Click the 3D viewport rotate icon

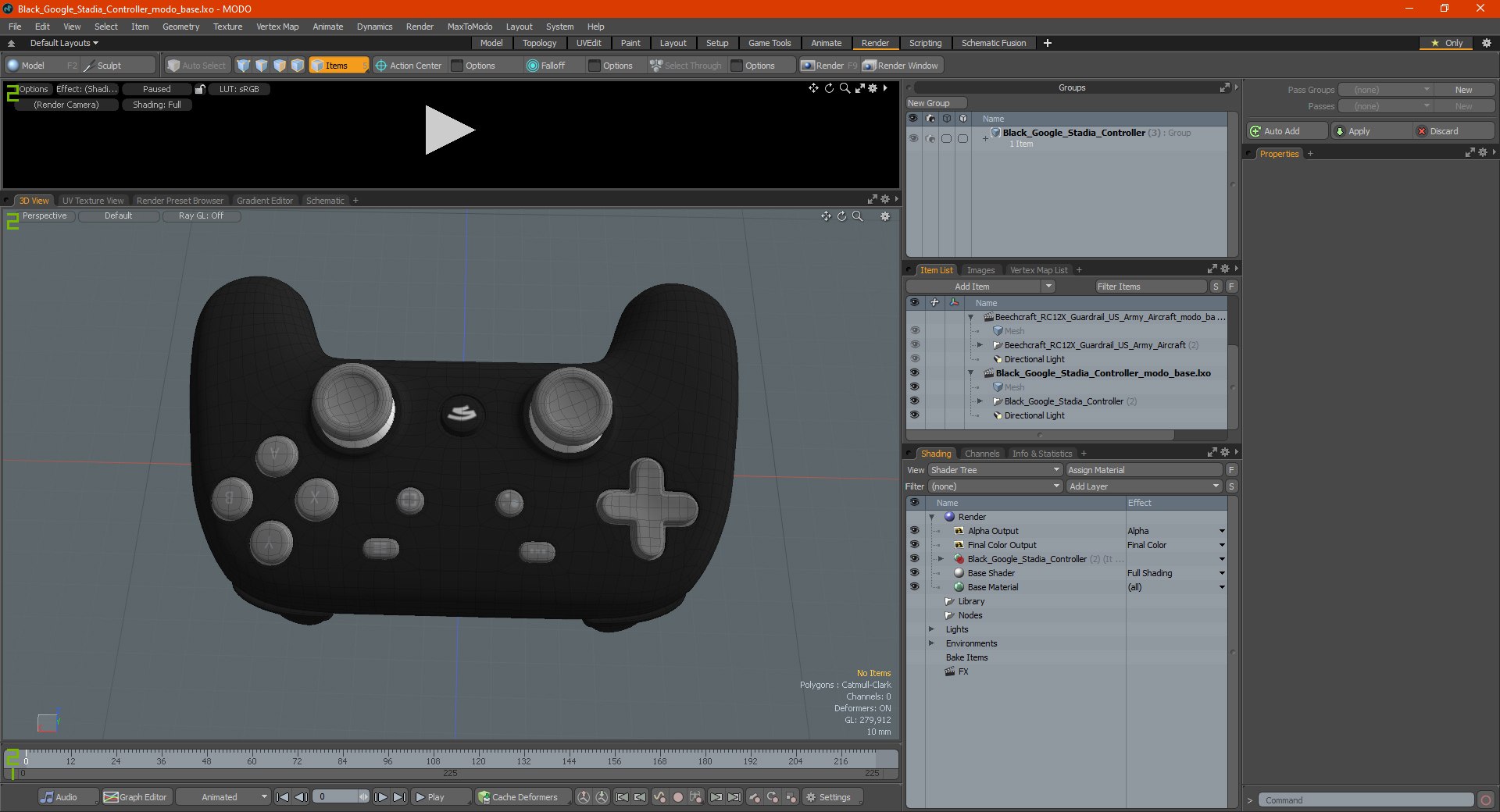[841, 216]
